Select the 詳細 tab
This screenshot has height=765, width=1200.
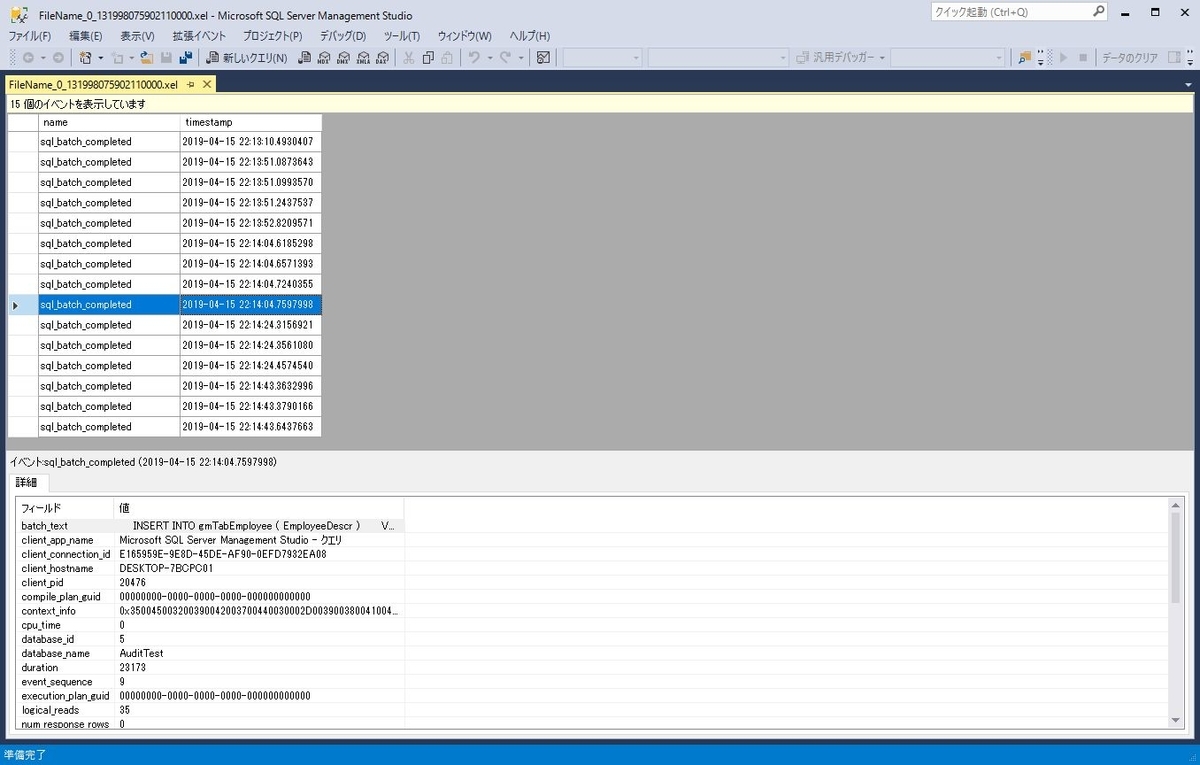[x=26, y=483]
